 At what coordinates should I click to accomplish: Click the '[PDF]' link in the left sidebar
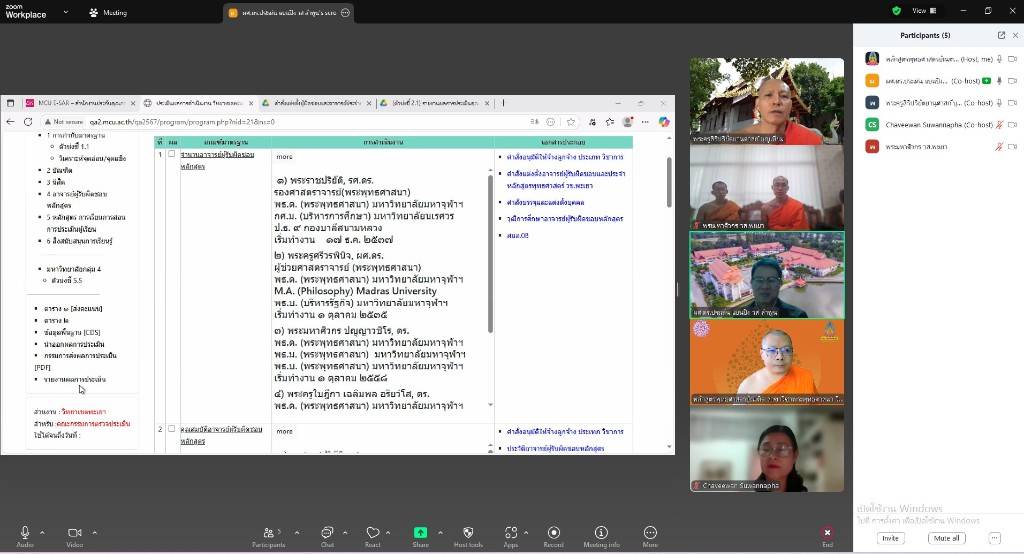[x=42, y=367]
